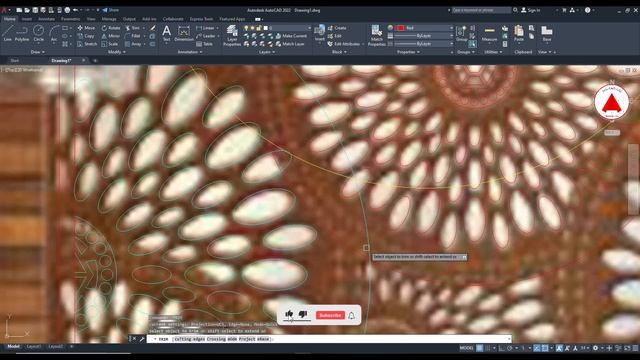
Task: Click the Copy tool
Action: [86, 36]
